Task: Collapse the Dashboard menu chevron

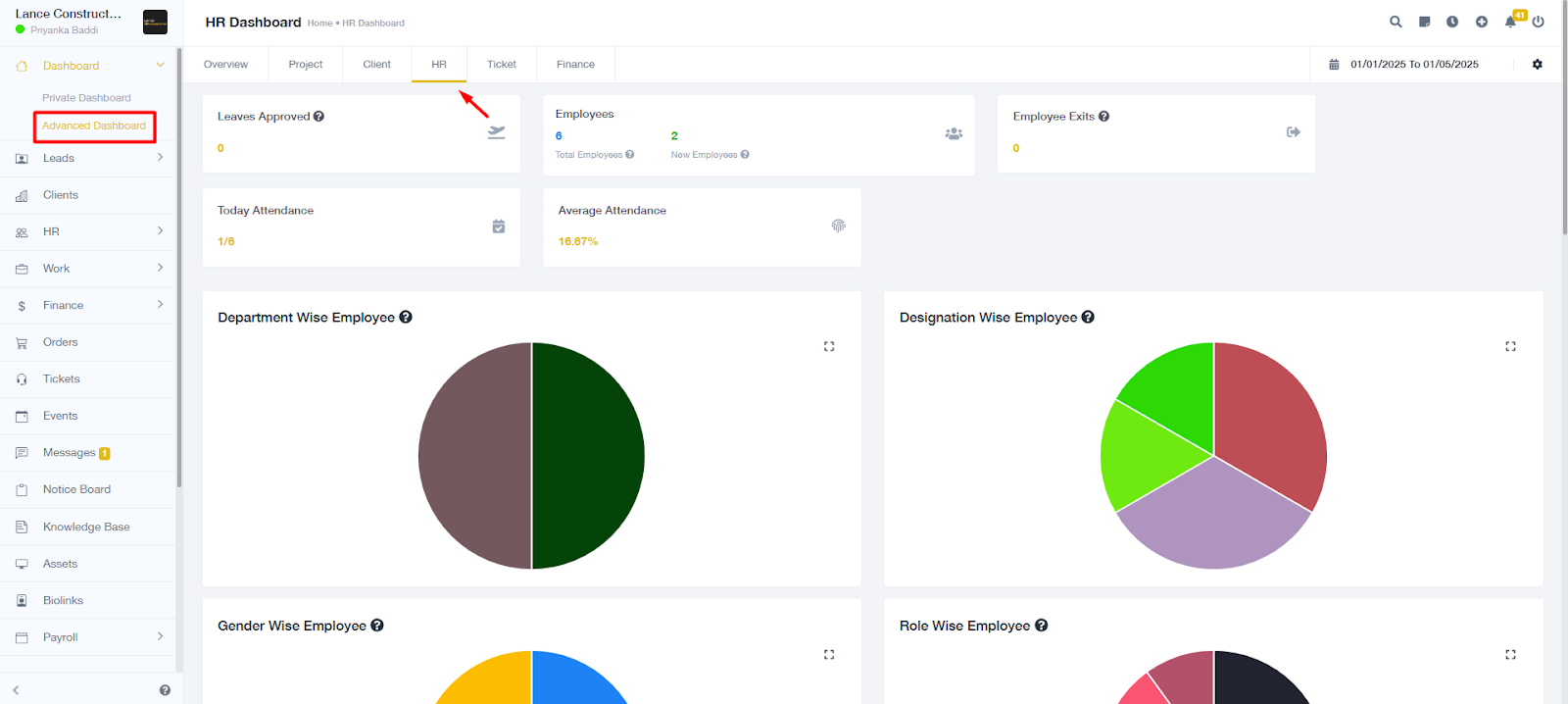Action: (161, 66)
